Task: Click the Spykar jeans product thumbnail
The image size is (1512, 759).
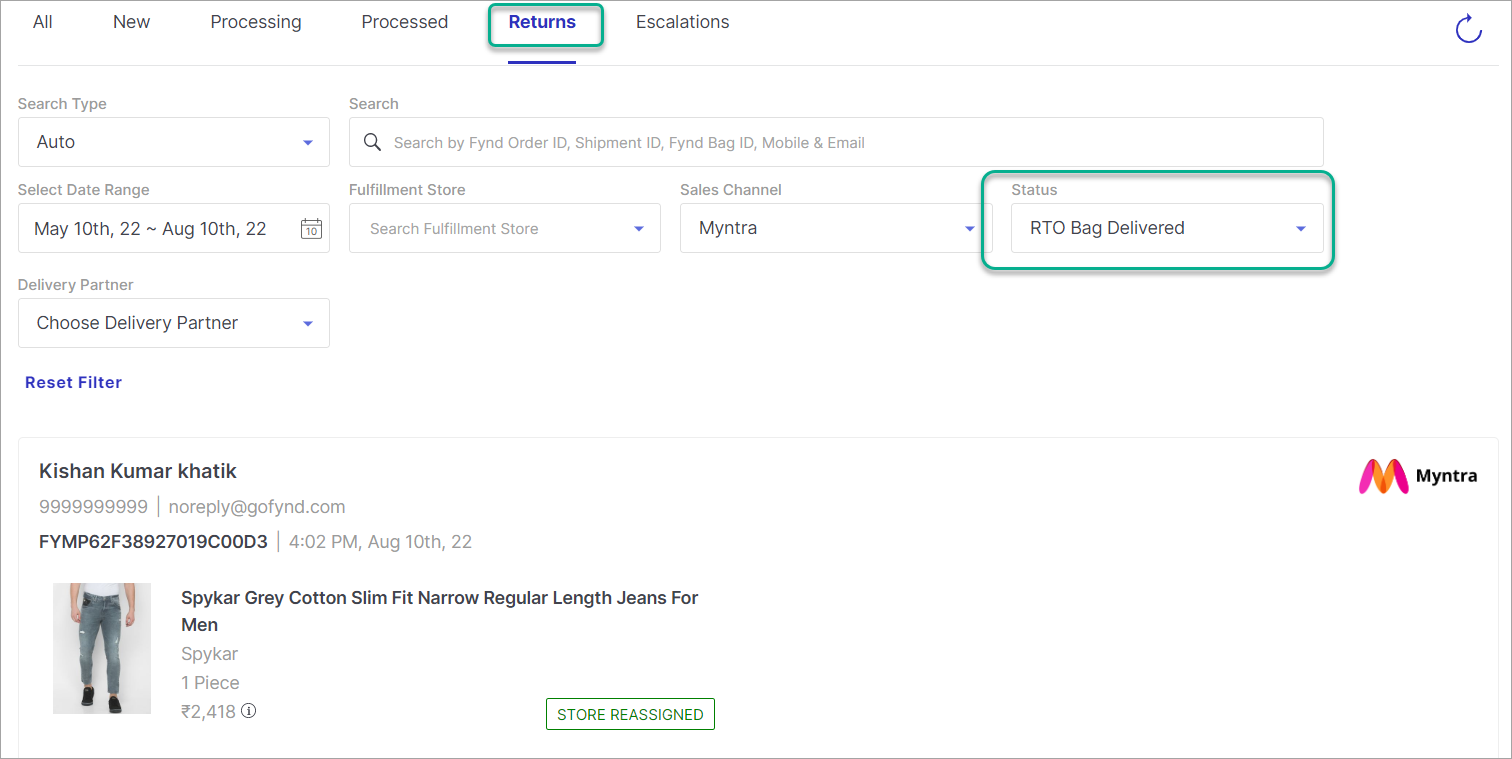Action: [101, 648]
